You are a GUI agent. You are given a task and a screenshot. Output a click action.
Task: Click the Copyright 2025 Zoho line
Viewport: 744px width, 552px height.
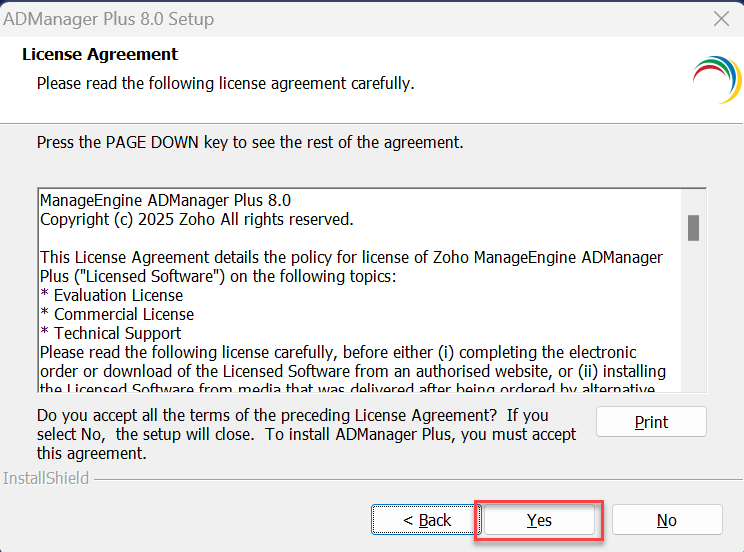point(196,219)
